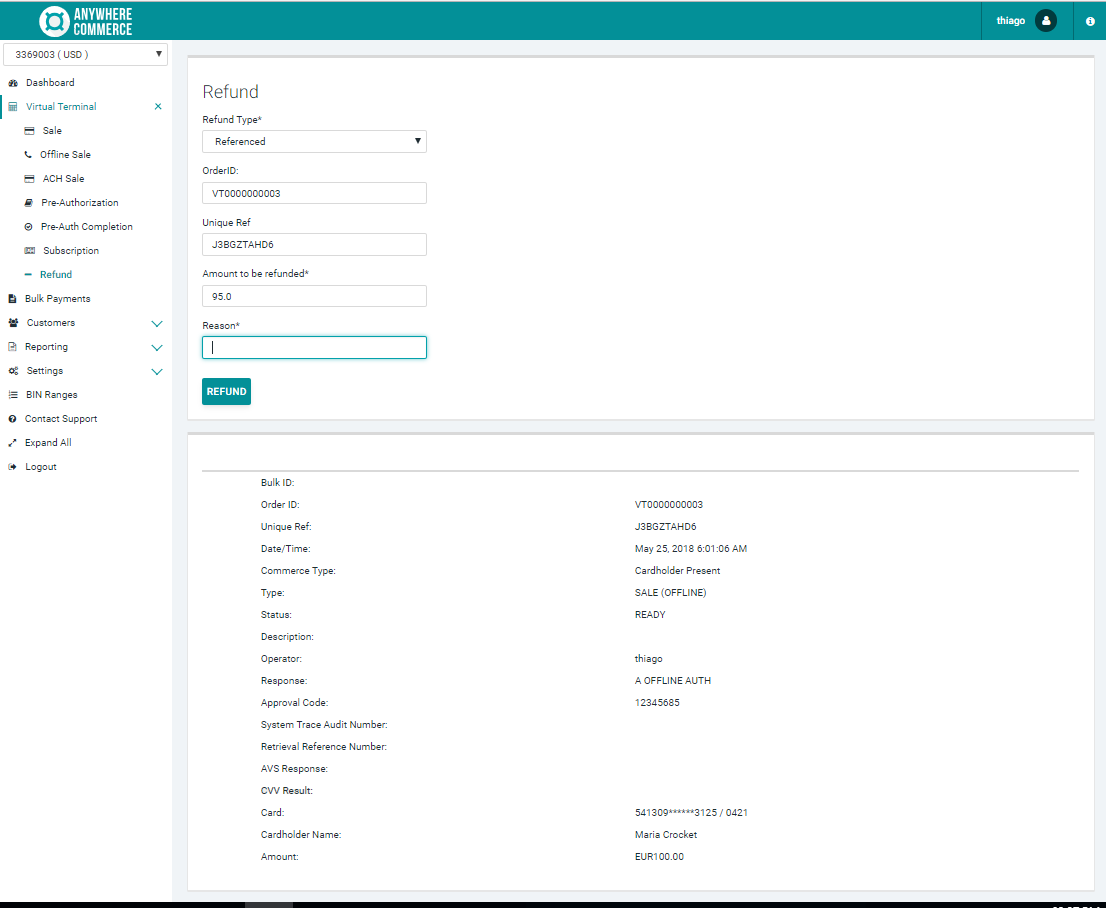Select Virtual Terminal in the sidebar

(x=61, y=107)
